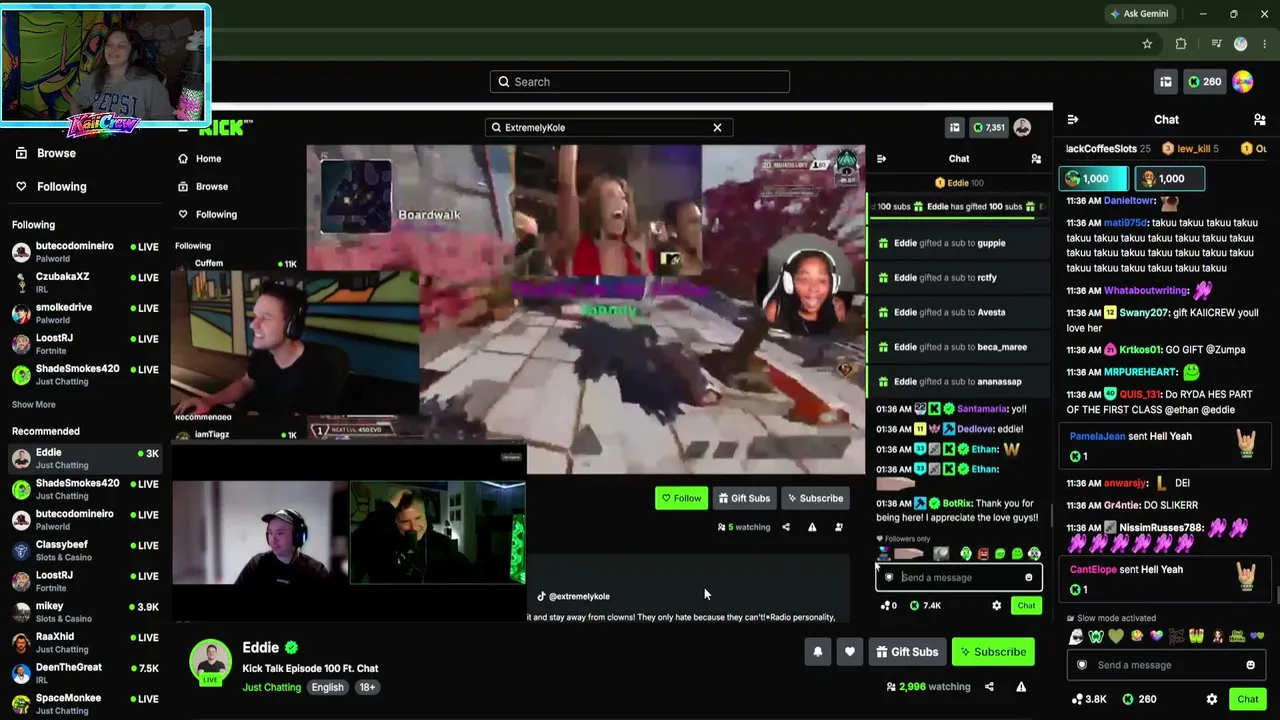
Task: Open smolkedrive Palworld channel
Action: (85, 314)
